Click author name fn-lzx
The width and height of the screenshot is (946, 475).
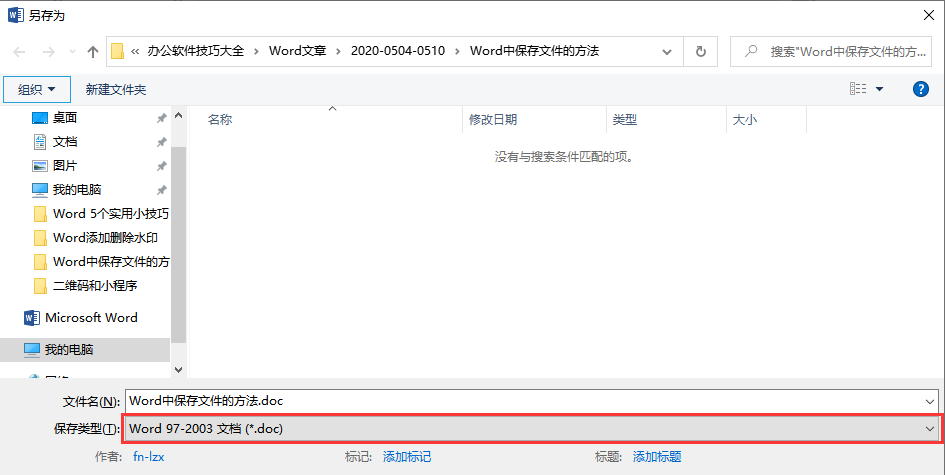click(148, 457)
